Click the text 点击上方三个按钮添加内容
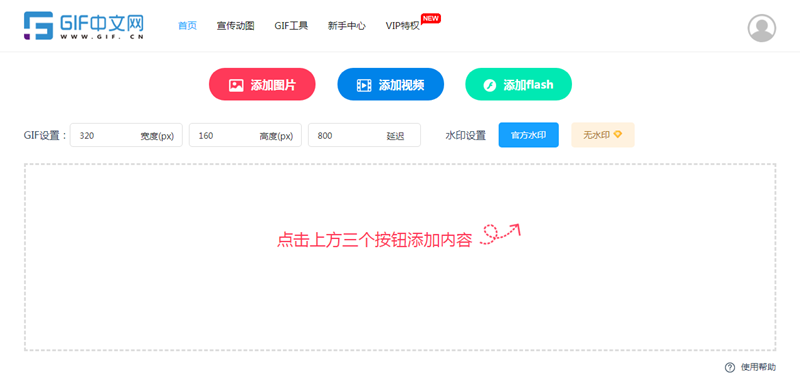This screenshot has height=383, width=800. pyautogui.click(x=374, y=240)
